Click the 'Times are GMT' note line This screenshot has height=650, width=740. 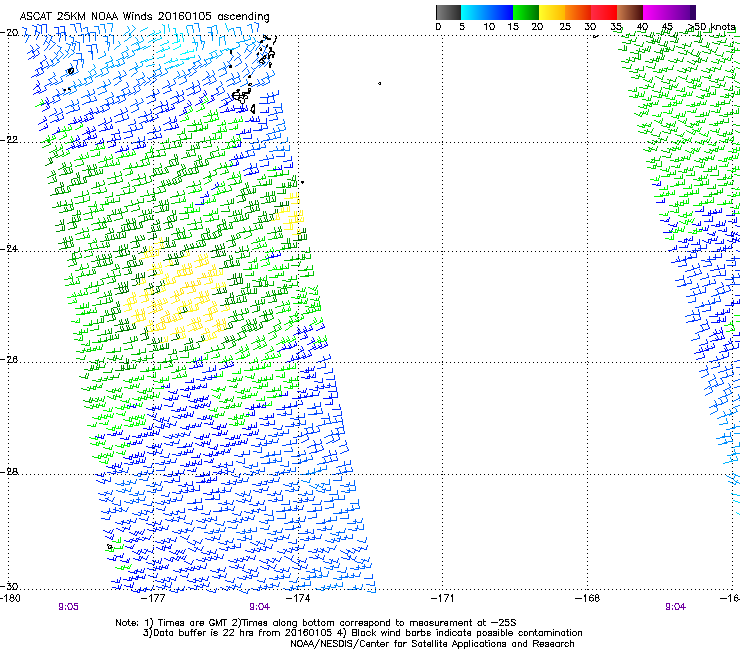[316, 623]
